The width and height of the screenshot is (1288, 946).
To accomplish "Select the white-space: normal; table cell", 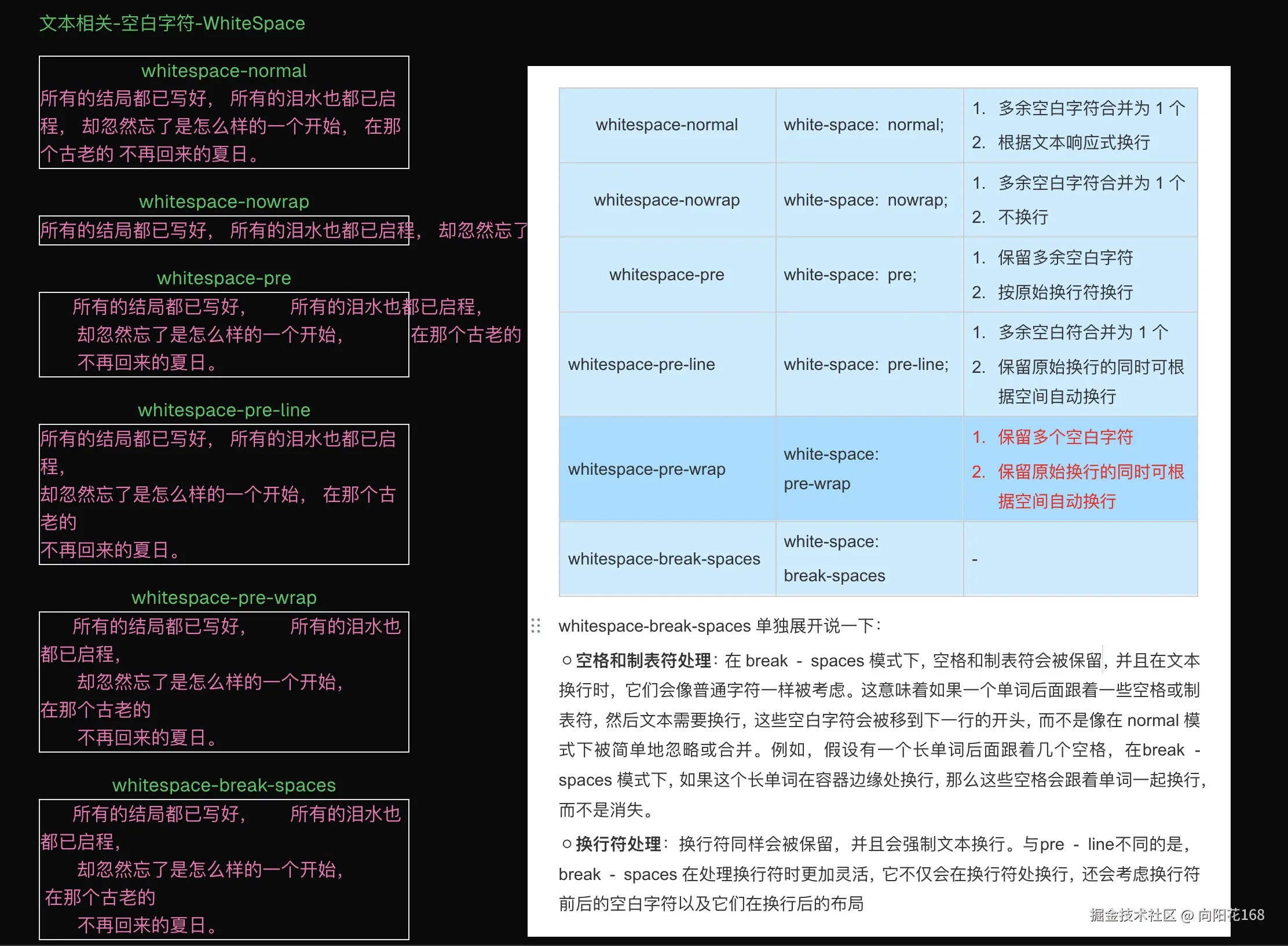I will click(863, 125).
